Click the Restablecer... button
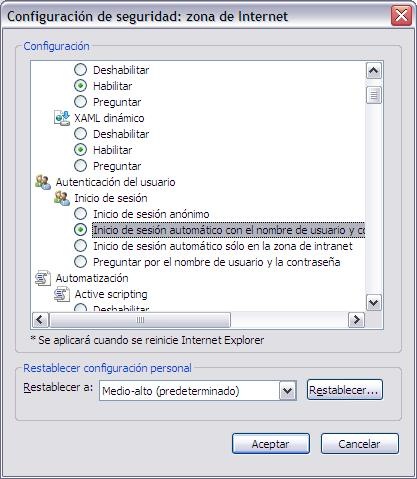The image size is (417, 479). [345, 390]
